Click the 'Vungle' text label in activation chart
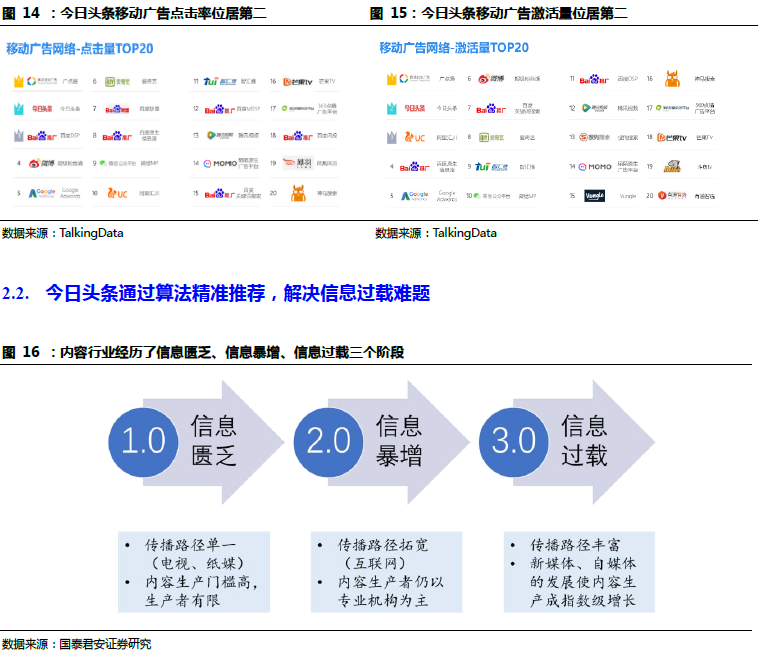759x651 pixels. [x=628, y=196]
